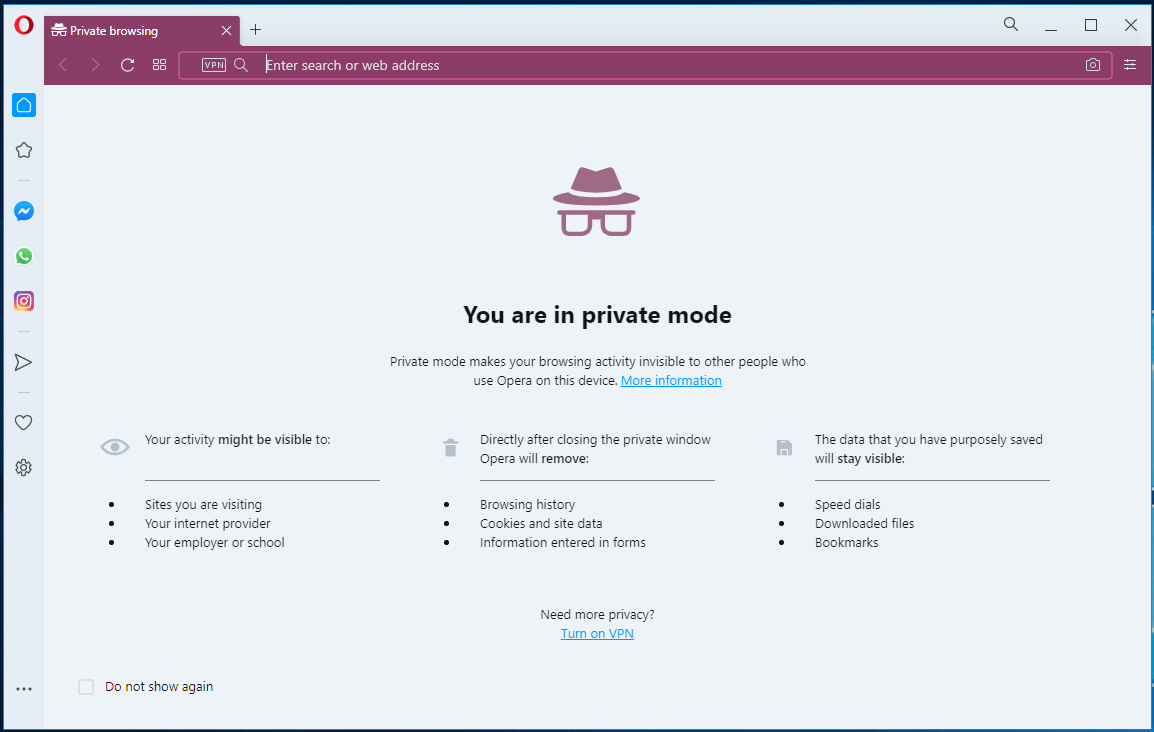Open a new tab with the plus

(x=255, y=30)
